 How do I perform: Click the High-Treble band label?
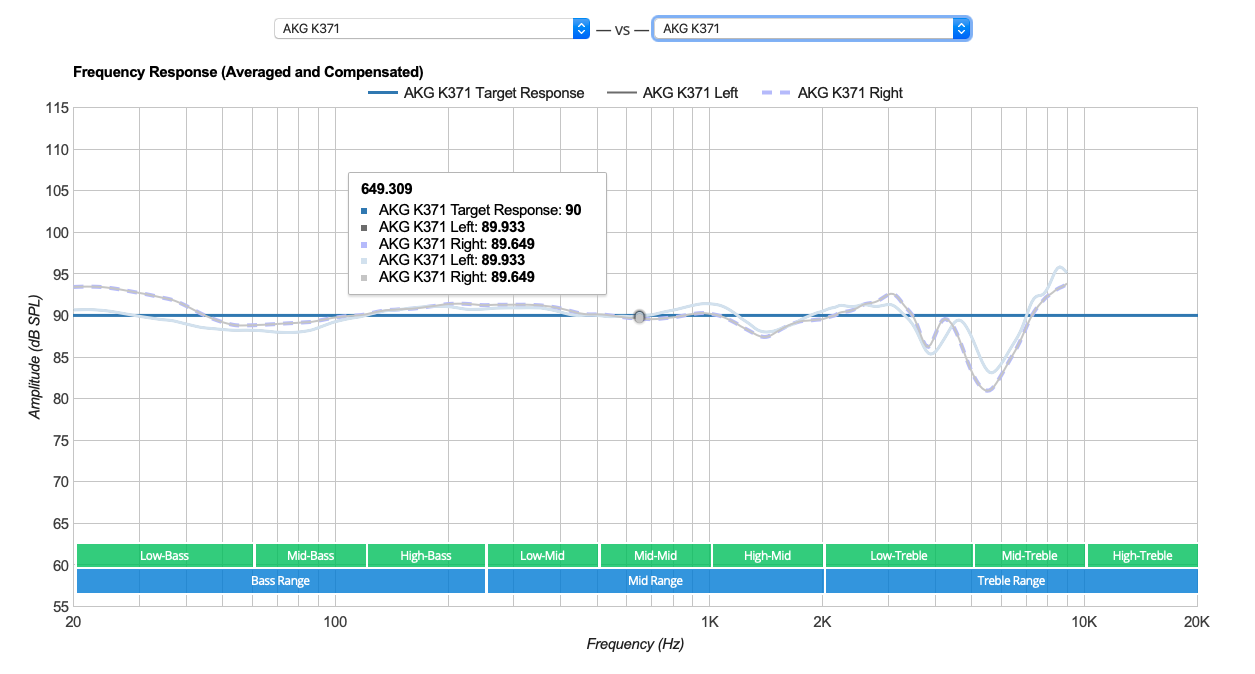pyautogui.click(x=1142, y=555)
